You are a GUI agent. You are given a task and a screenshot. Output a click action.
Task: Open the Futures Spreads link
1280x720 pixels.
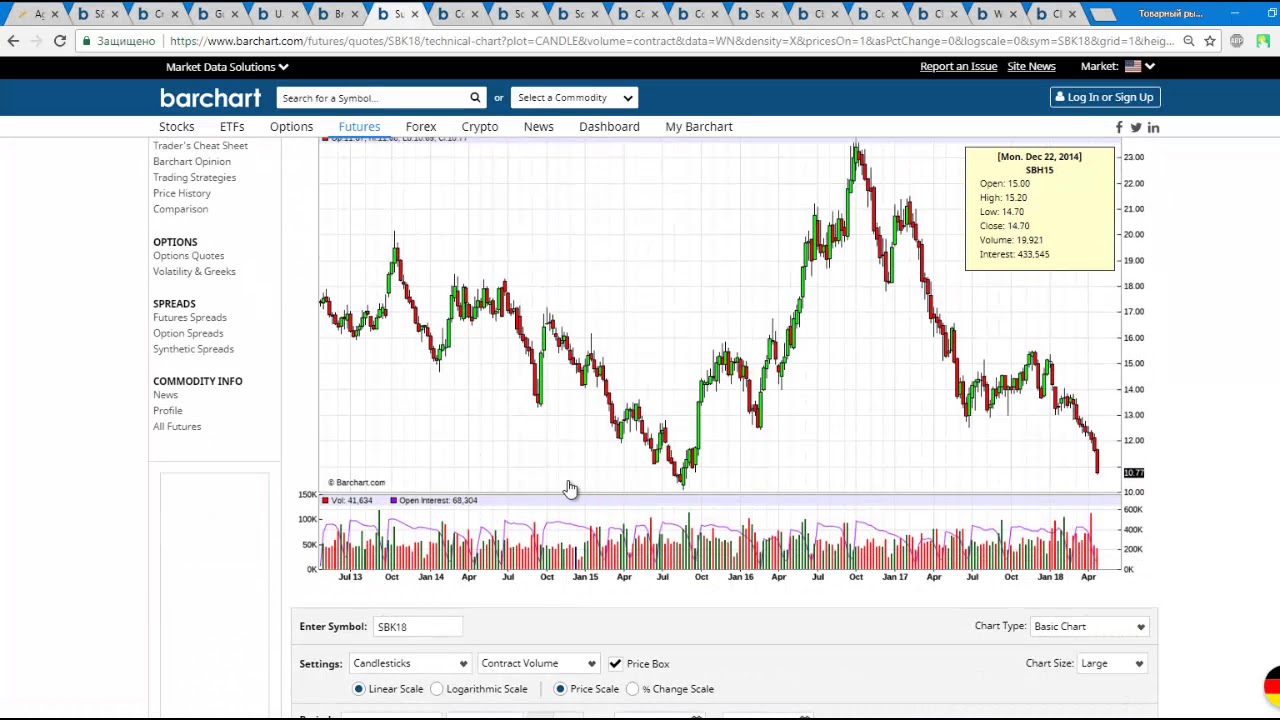190,318
